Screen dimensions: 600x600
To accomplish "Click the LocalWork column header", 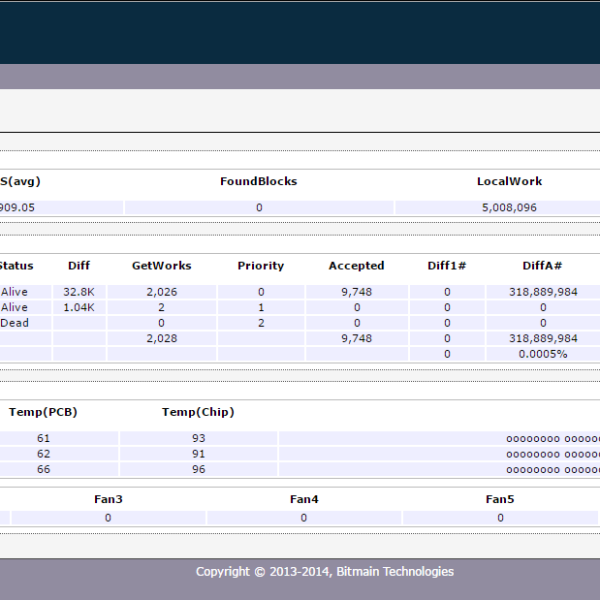I will click(509, 181).
